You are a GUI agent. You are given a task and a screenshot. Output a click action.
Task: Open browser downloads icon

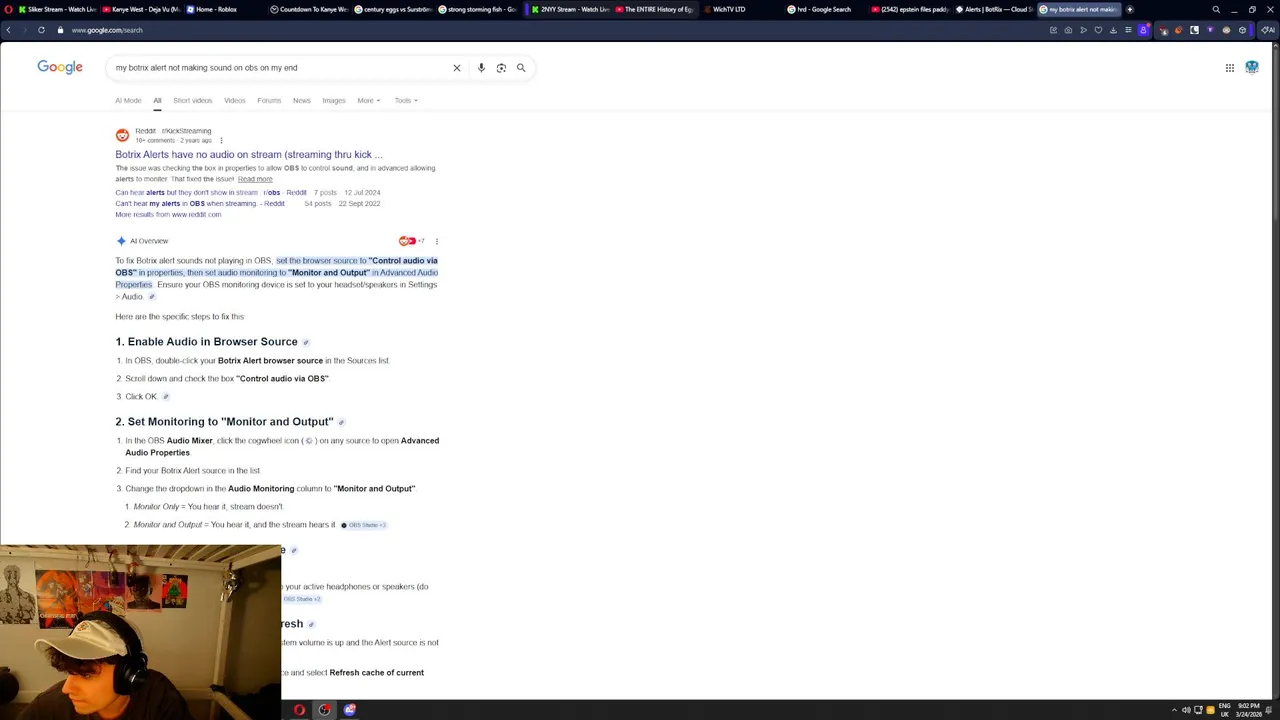point(1113,30)
